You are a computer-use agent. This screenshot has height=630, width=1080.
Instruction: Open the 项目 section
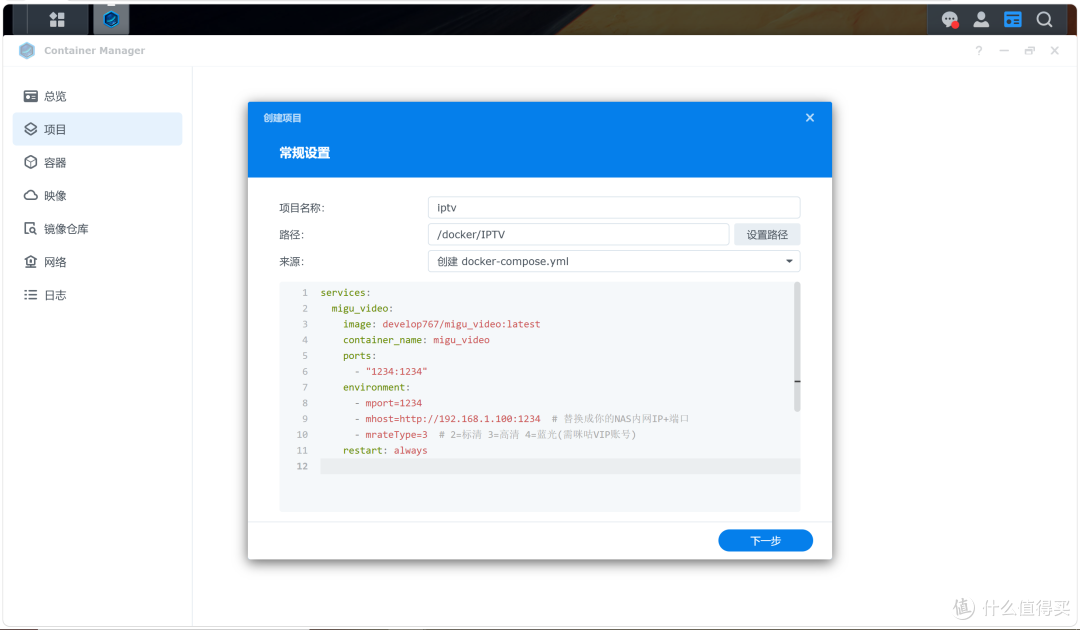pyautogui.click(x=97, y=129)
